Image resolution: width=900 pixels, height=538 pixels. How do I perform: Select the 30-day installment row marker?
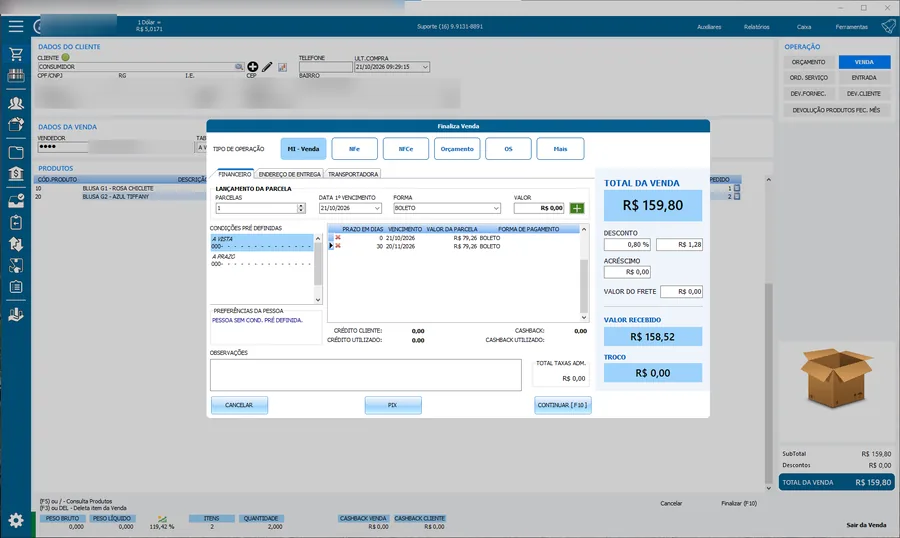pyautogui.click(x=331, y=246)
